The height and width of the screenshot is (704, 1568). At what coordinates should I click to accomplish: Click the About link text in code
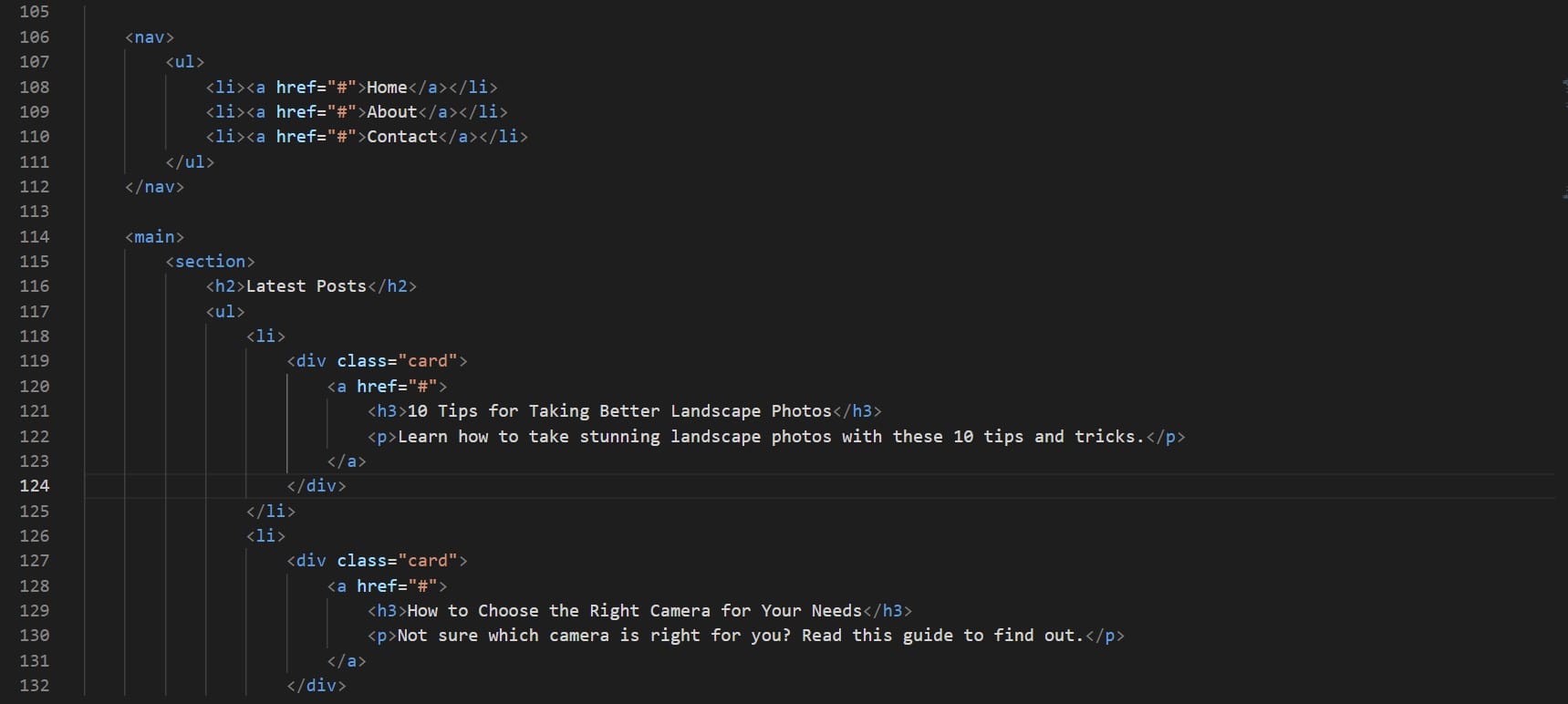392,112
